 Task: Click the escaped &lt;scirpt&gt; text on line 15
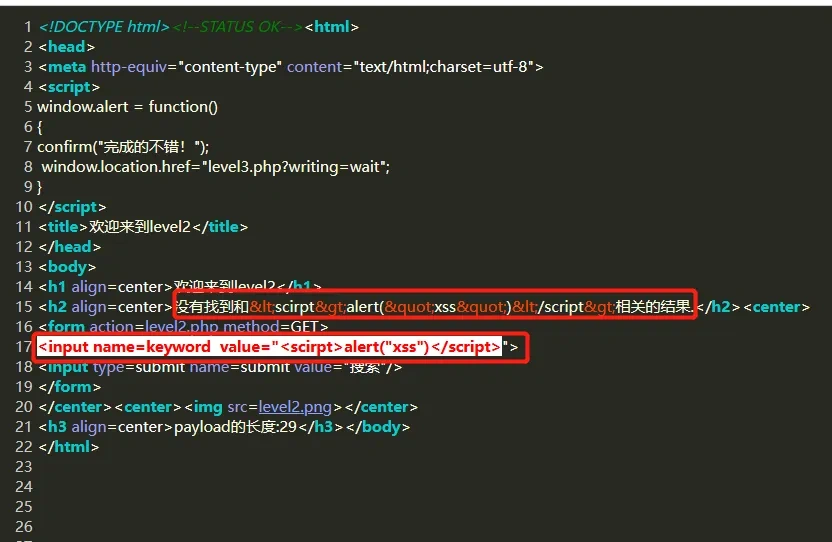[298, 307]
